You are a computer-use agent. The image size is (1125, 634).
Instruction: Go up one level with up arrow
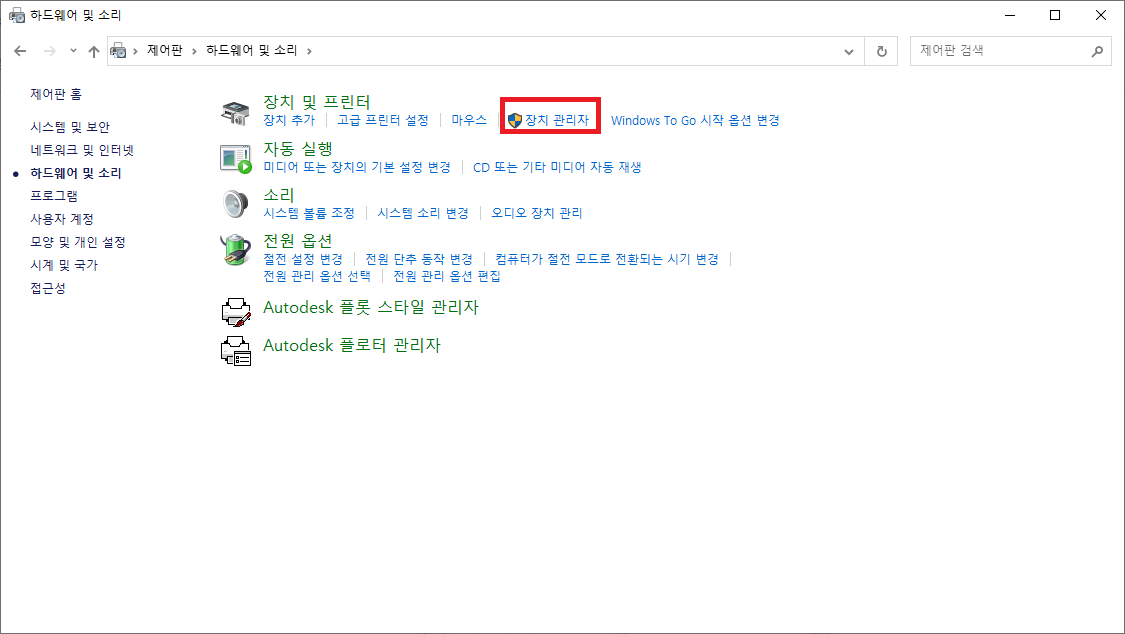pos(93,51)
